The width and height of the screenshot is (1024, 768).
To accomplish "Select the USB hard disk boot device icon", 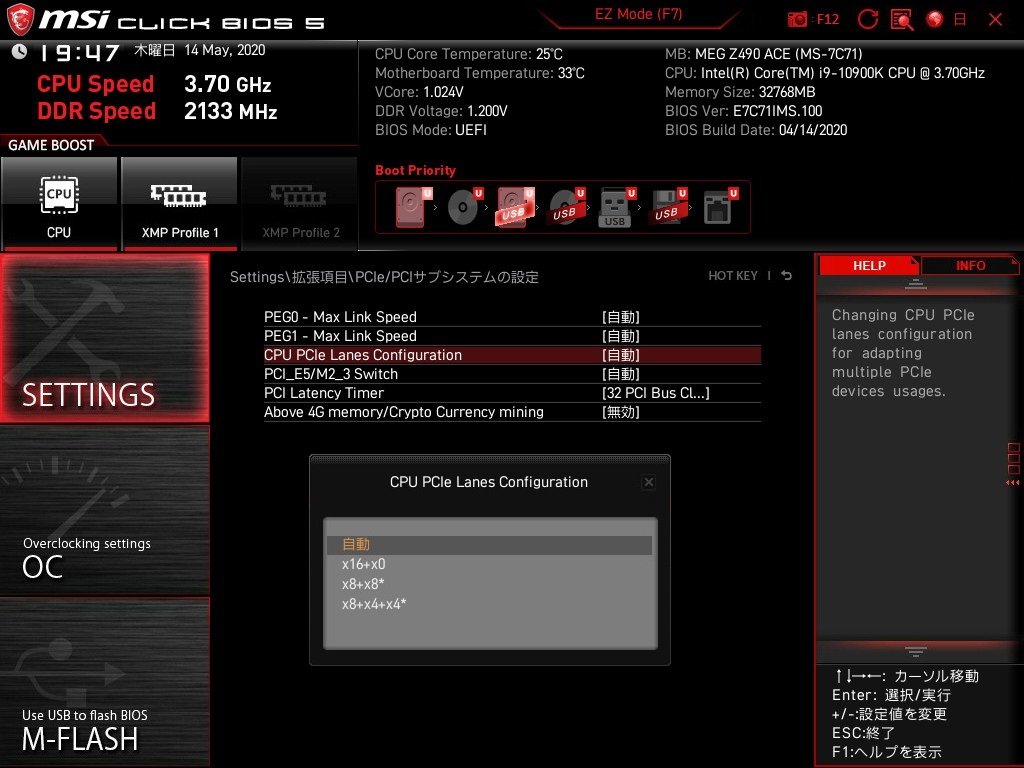I will tap(515, 207).
